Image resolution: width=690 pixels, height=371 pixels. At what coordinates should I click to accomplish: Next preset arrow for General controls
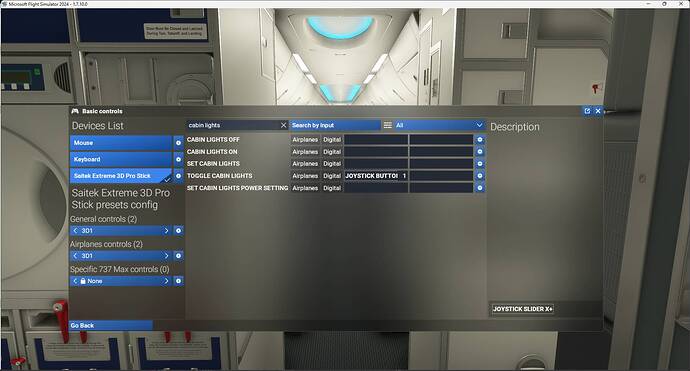(166, 231)
